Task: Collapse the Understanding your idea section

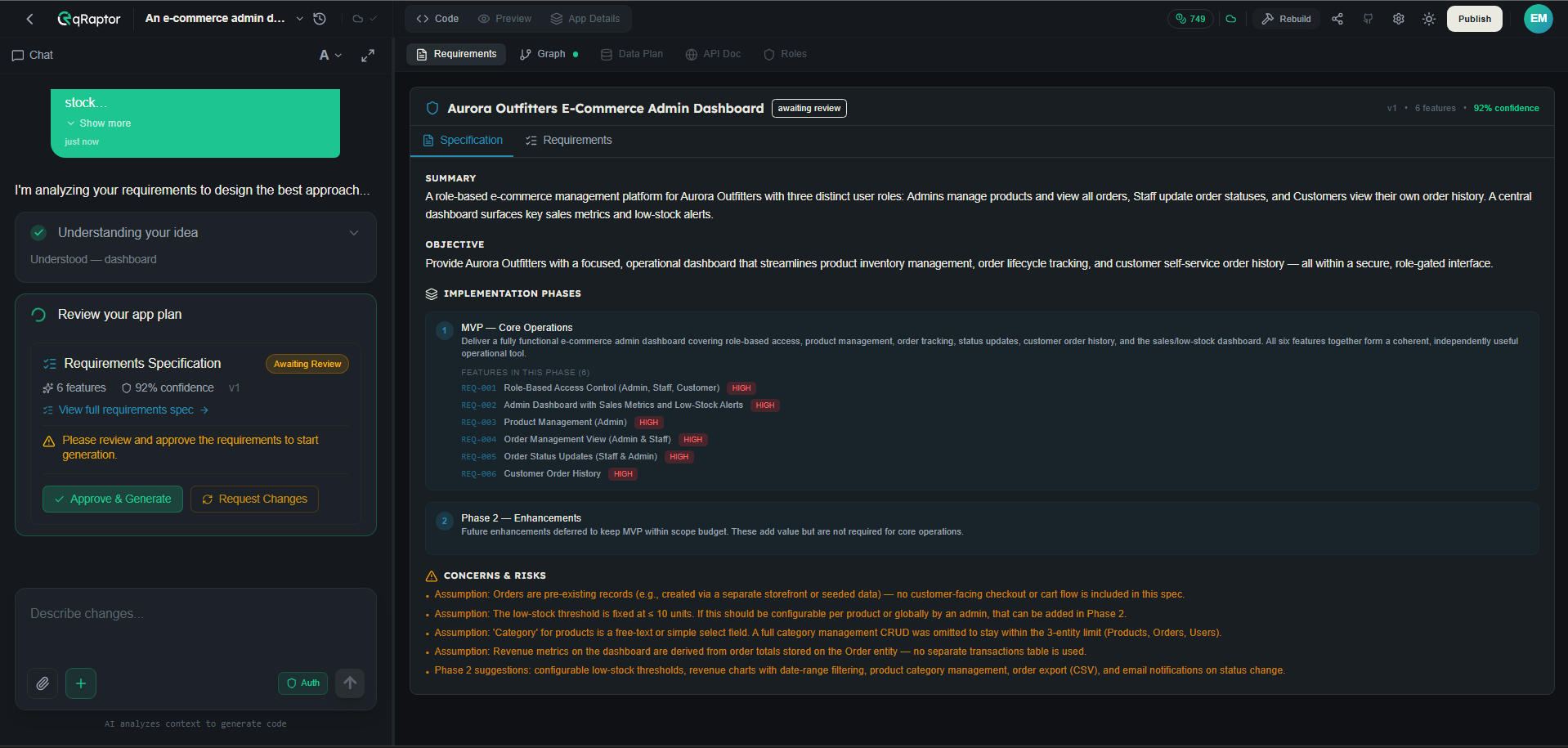Action: [354, 233]
